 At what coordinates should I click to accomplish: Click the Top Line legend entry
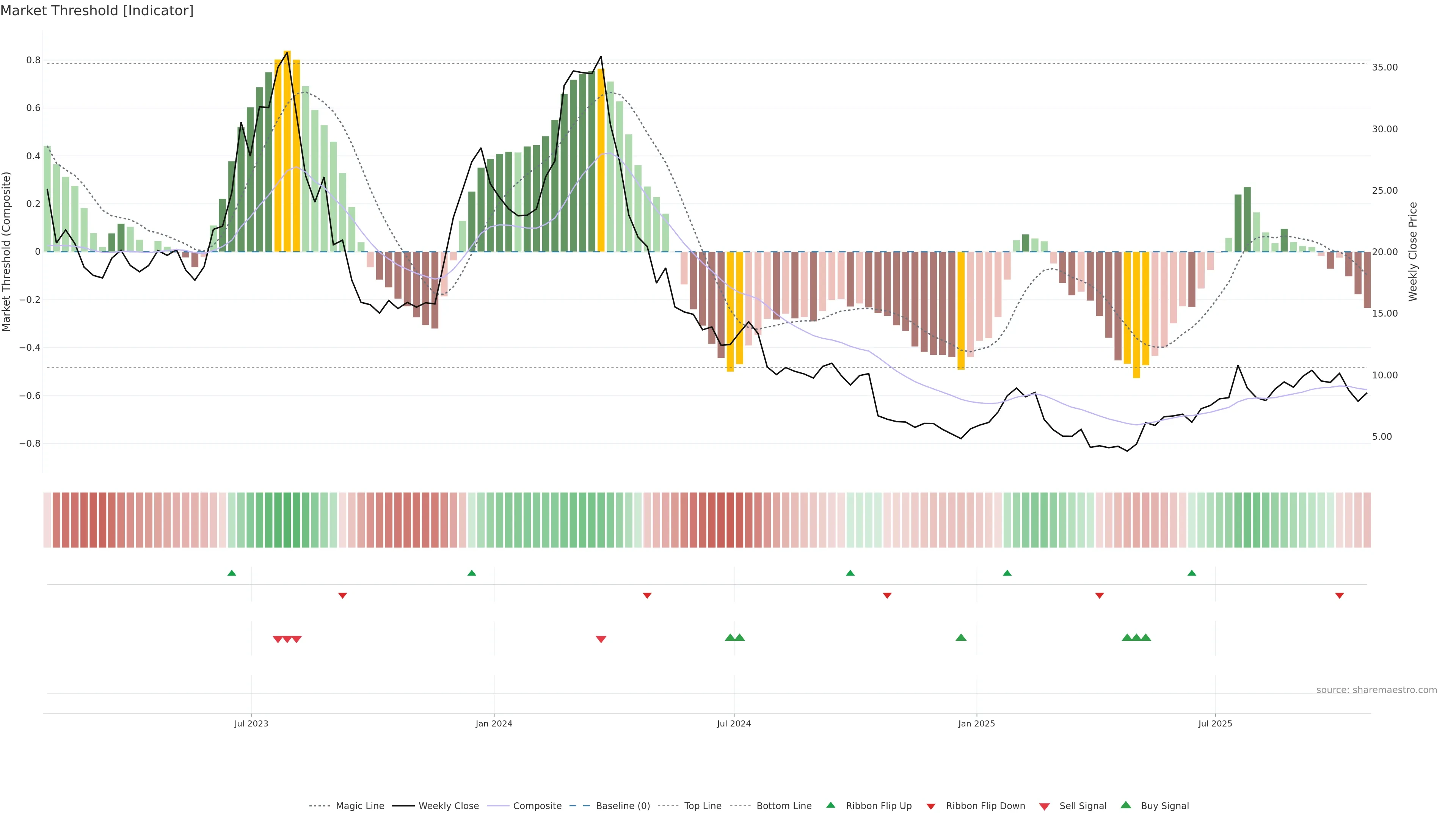click(x=703, y=806)
